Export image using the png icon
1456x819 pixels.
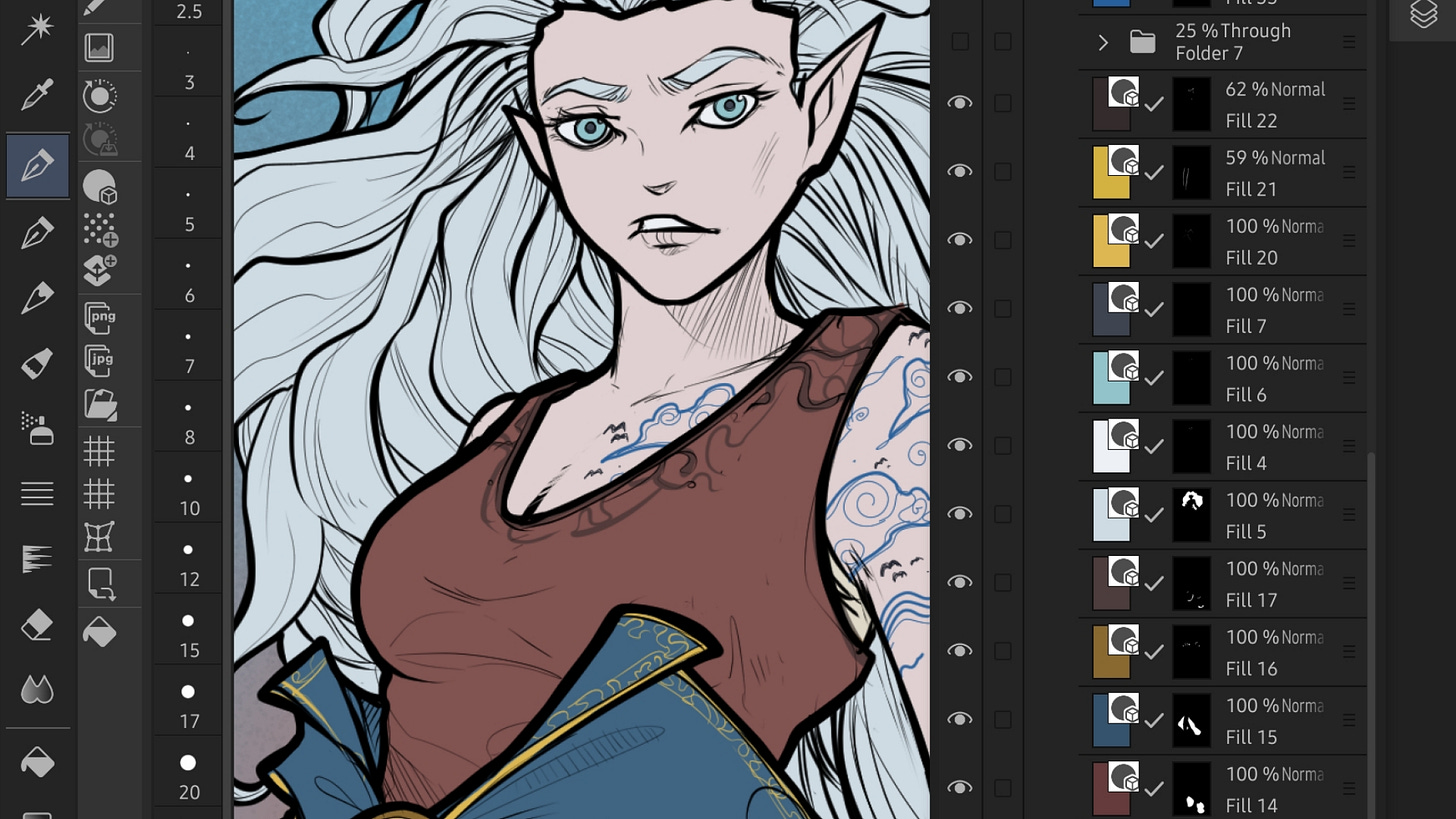(x=100, y=319)
